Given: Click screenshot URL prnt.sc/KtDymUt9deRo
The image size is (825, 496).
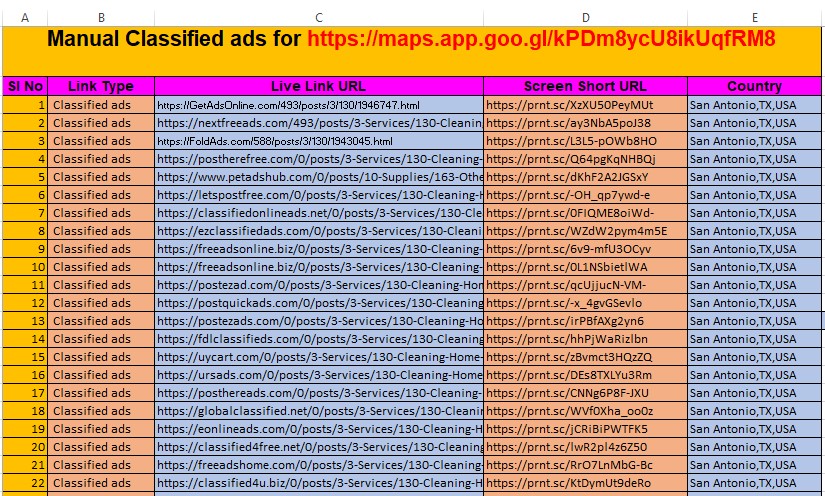Looking at the screenshot, I should tap(568, 483).
